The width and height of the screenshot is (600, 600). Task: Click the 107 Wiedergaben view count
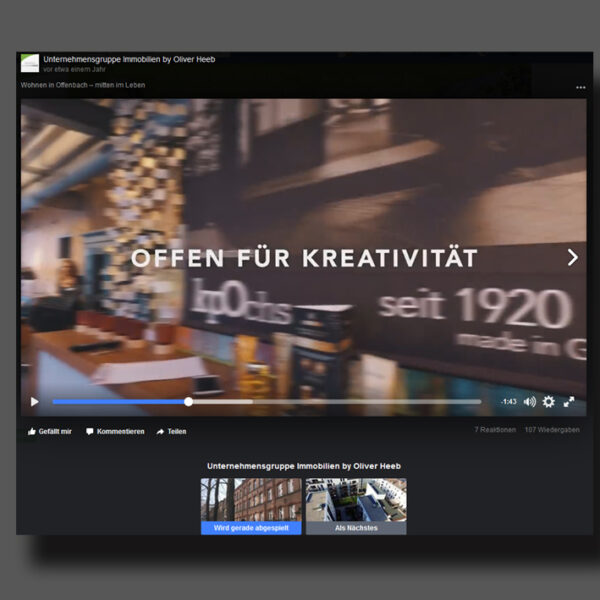click(552, 430)
